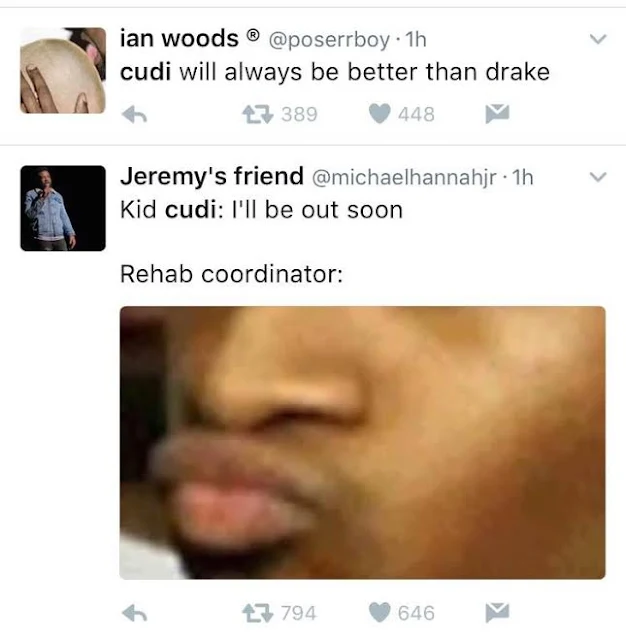626x640 pixels.
Task: Reply to Jeremy's friend's tweet
Action: (x=134, y=613)
